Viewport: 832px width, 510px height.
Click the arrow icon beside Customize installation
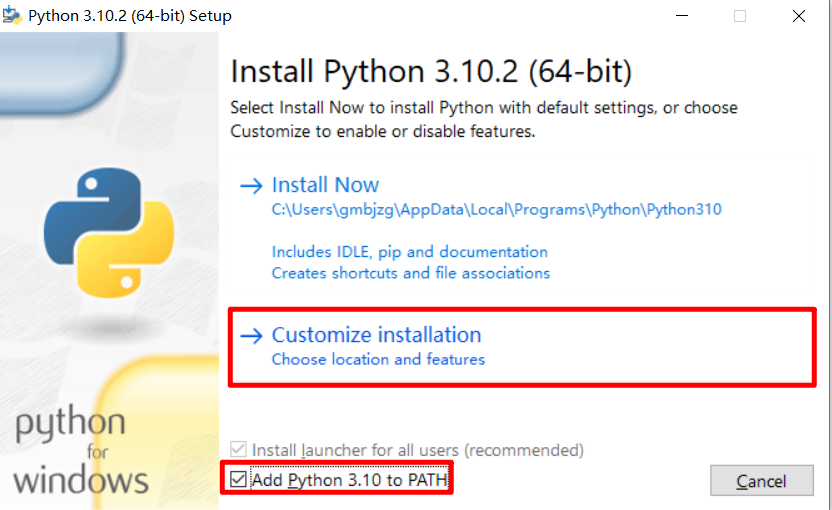250,336
